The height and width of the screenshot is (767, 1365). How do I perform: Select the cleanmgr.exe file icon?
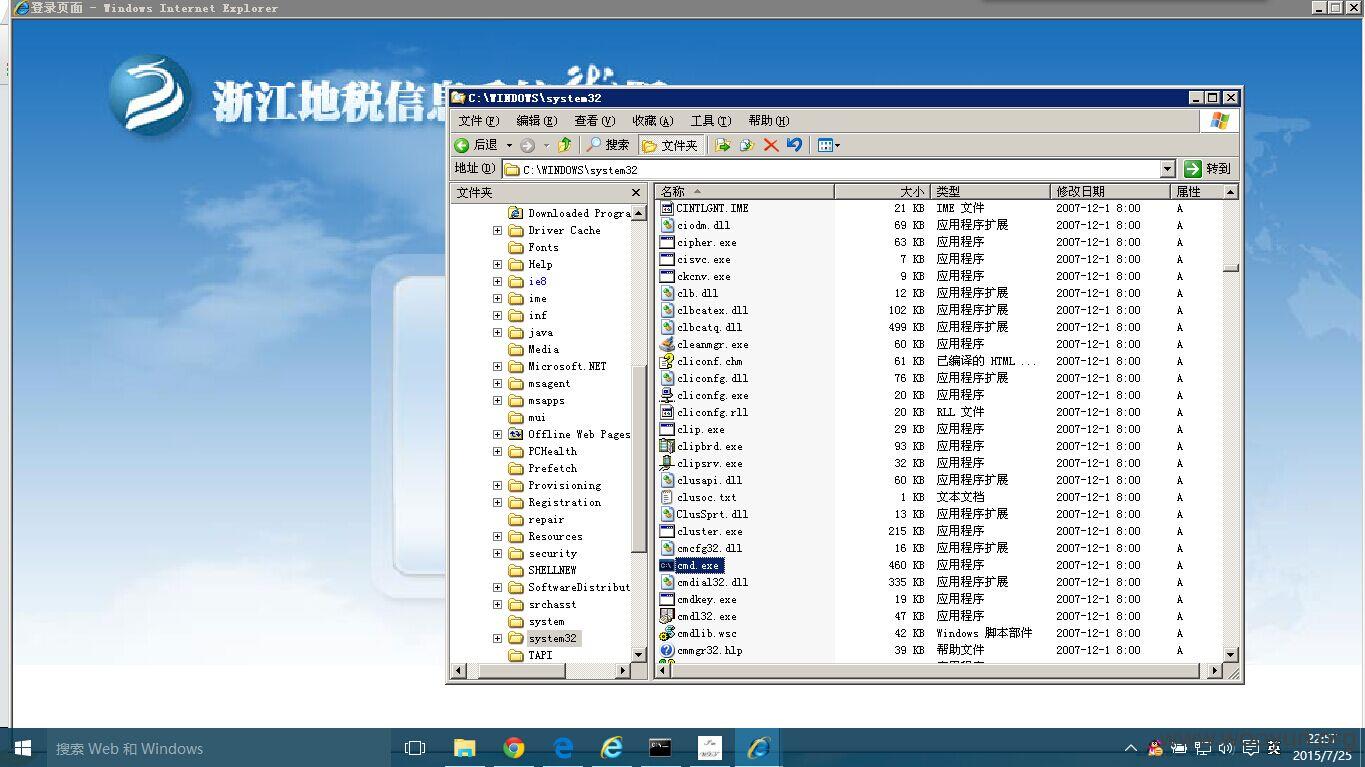667,344
